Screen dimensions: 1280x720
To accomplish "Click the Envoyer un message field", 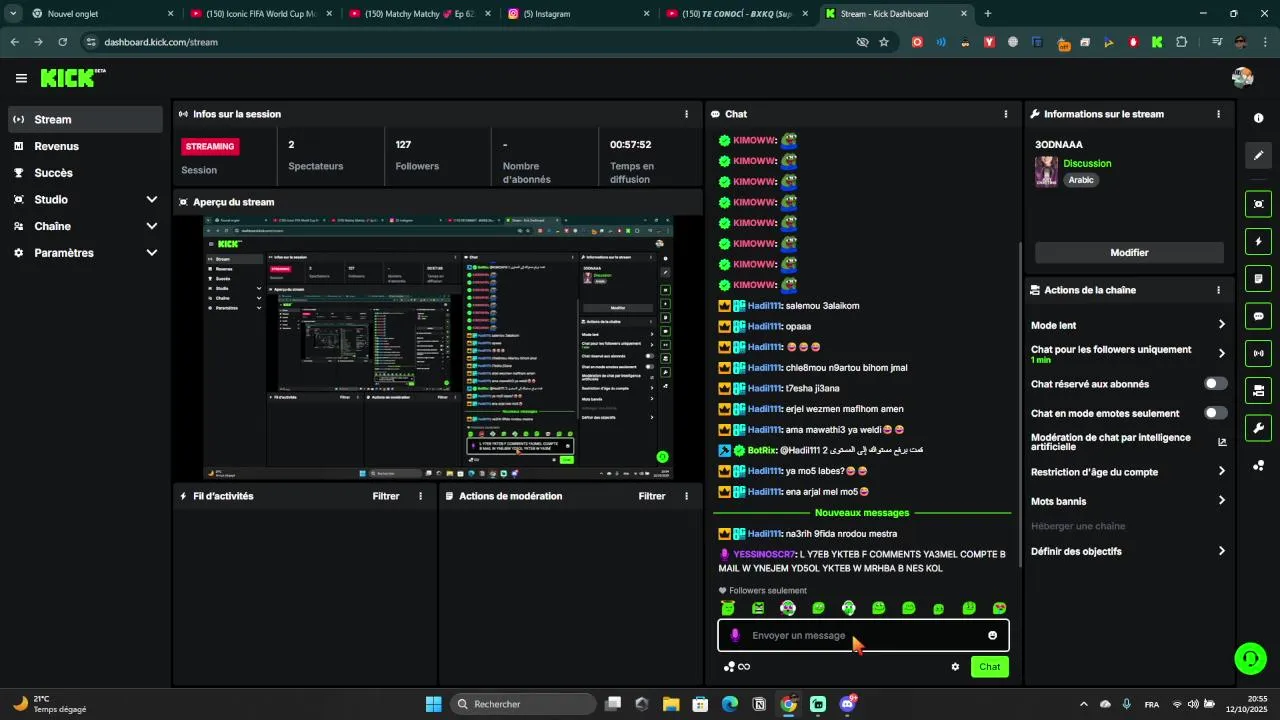I will point(863,635).
